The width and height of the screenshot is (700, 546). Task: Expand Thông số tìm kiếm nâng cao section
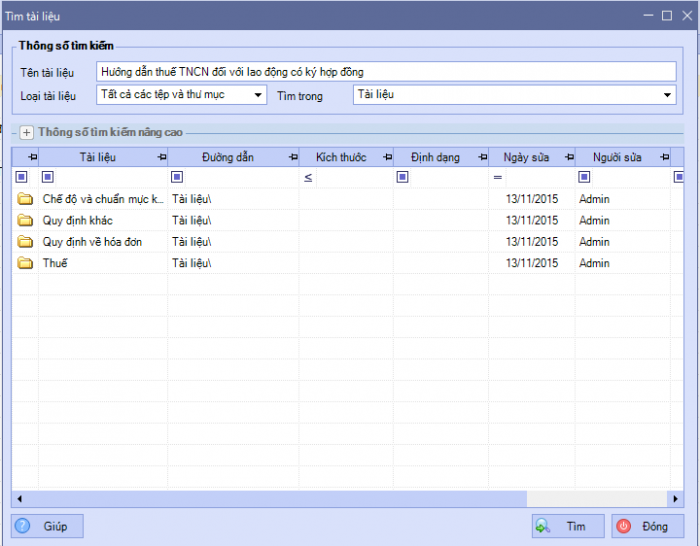[x=27, y=132]
